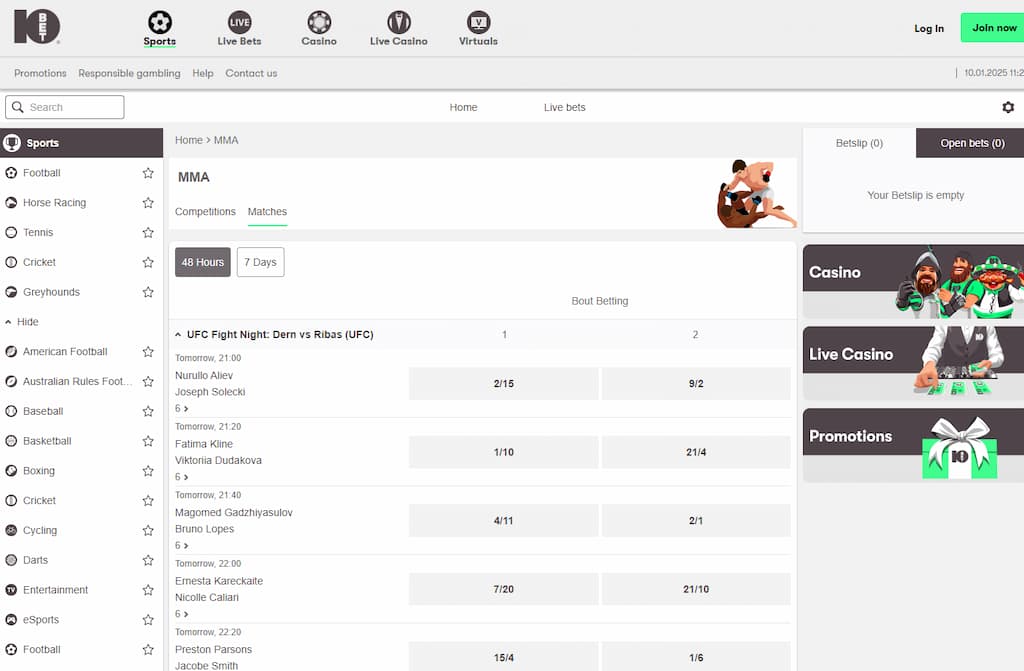Collapse the sports list with Hide
Screen dimensions: 1024x671
(22, 321)
